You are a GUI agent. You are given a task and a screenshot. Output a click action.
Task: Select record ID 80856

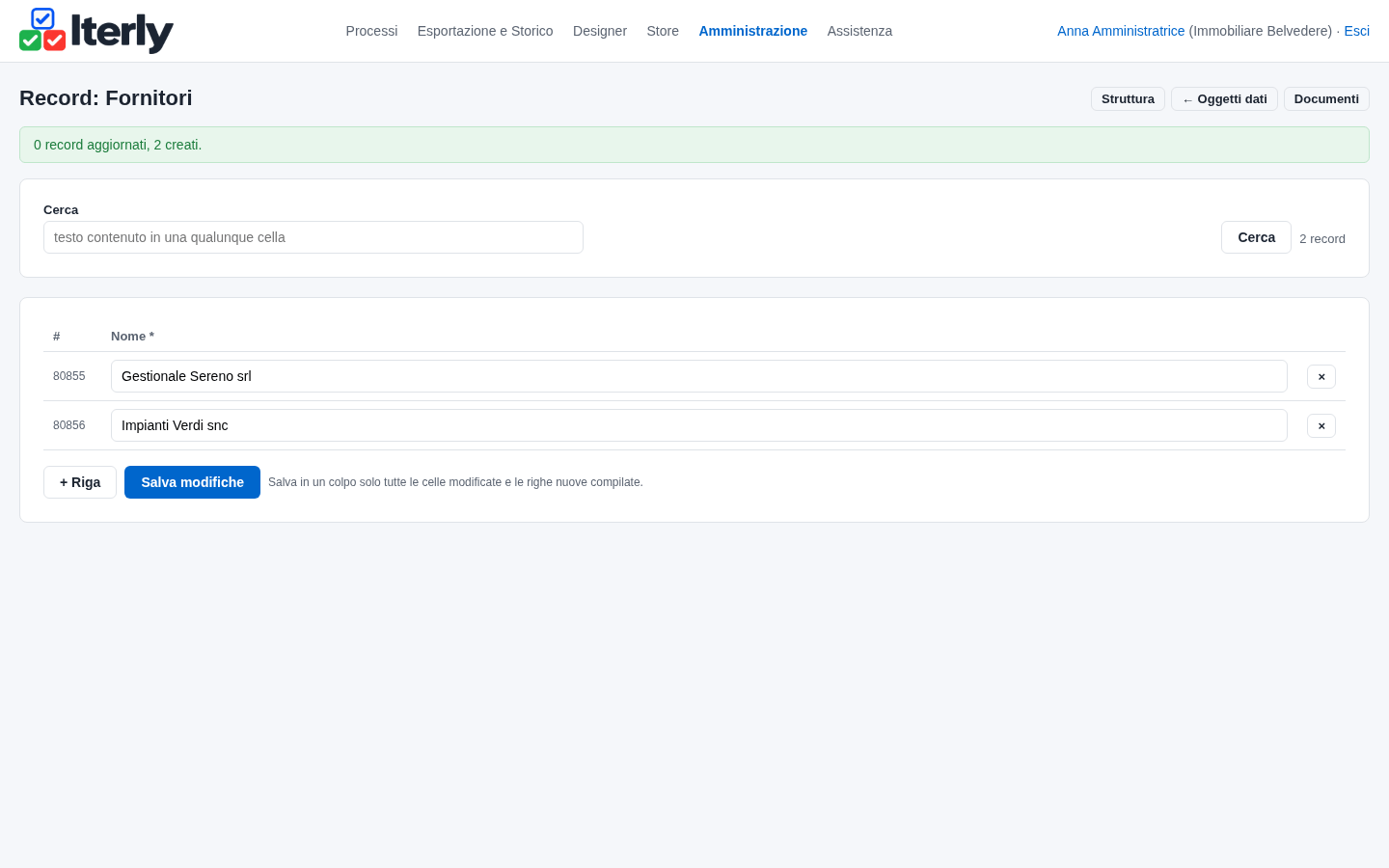(x=68, y=425)
